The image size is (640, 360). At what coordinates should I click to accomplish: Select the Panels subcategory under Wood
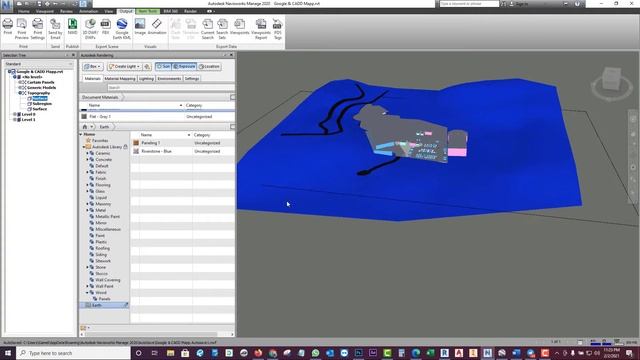click(x=104, y=299)
